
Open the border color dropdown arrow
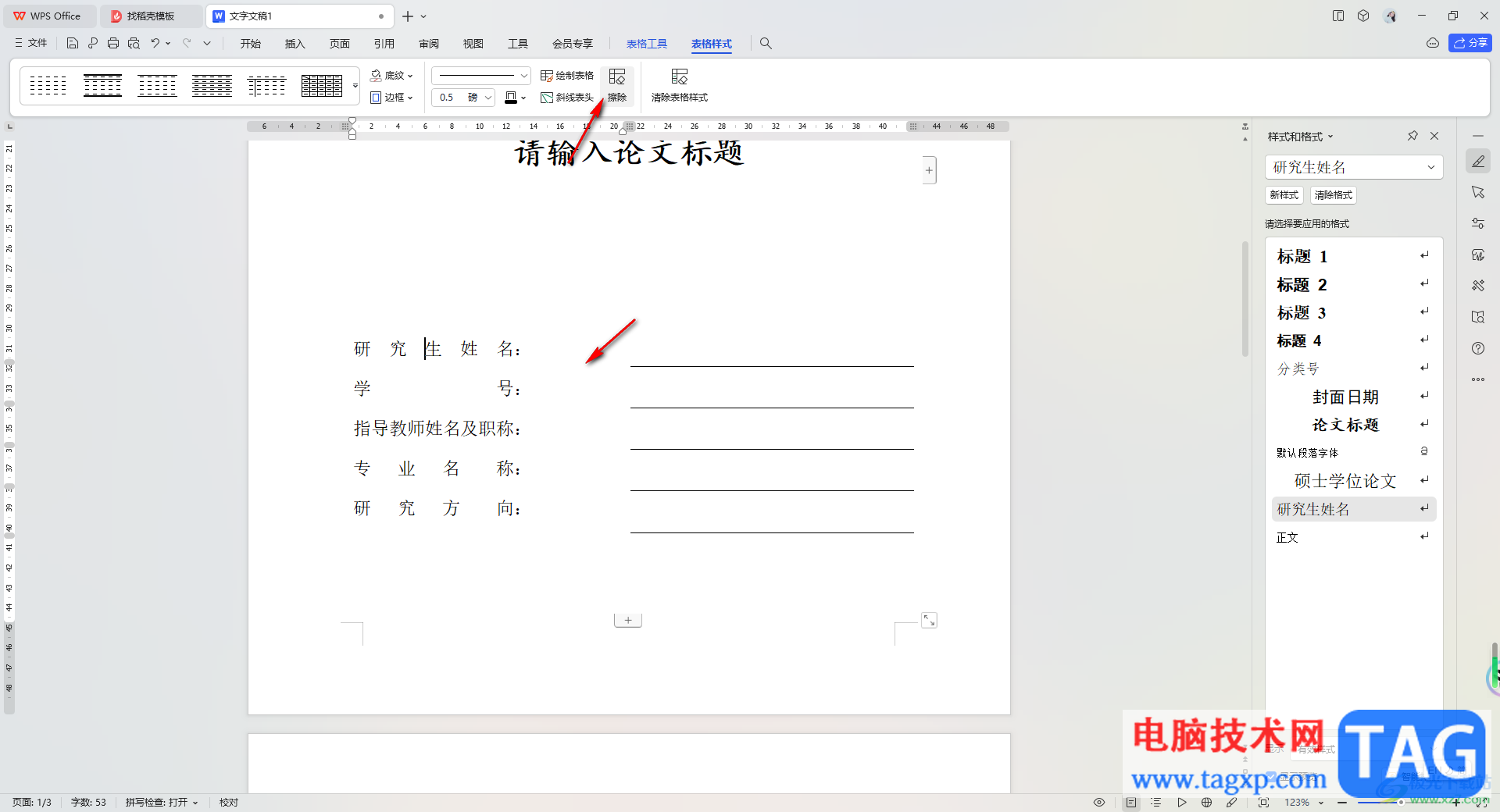(x=523, y=98)
